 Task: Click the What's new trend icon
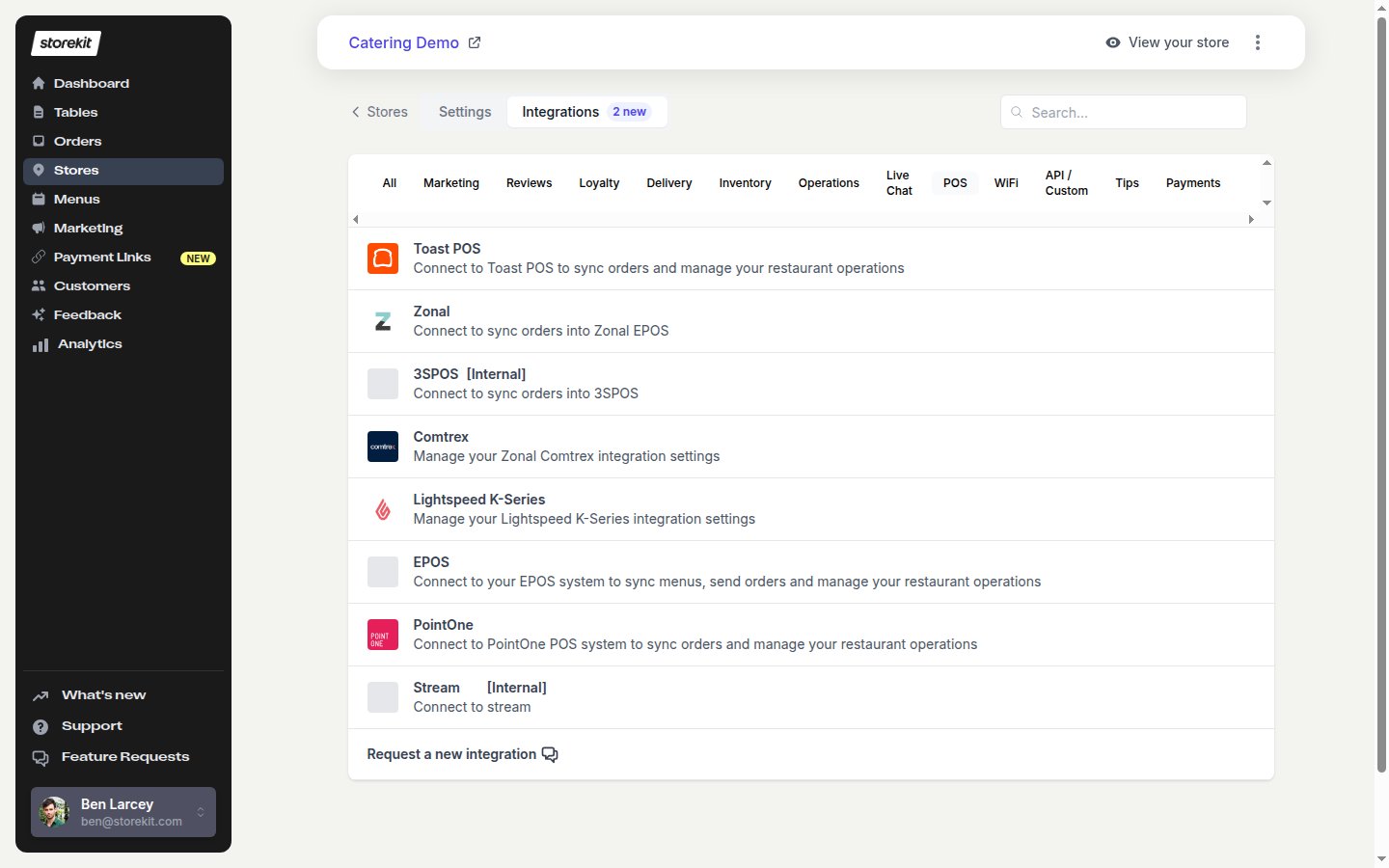click(41, 695)
